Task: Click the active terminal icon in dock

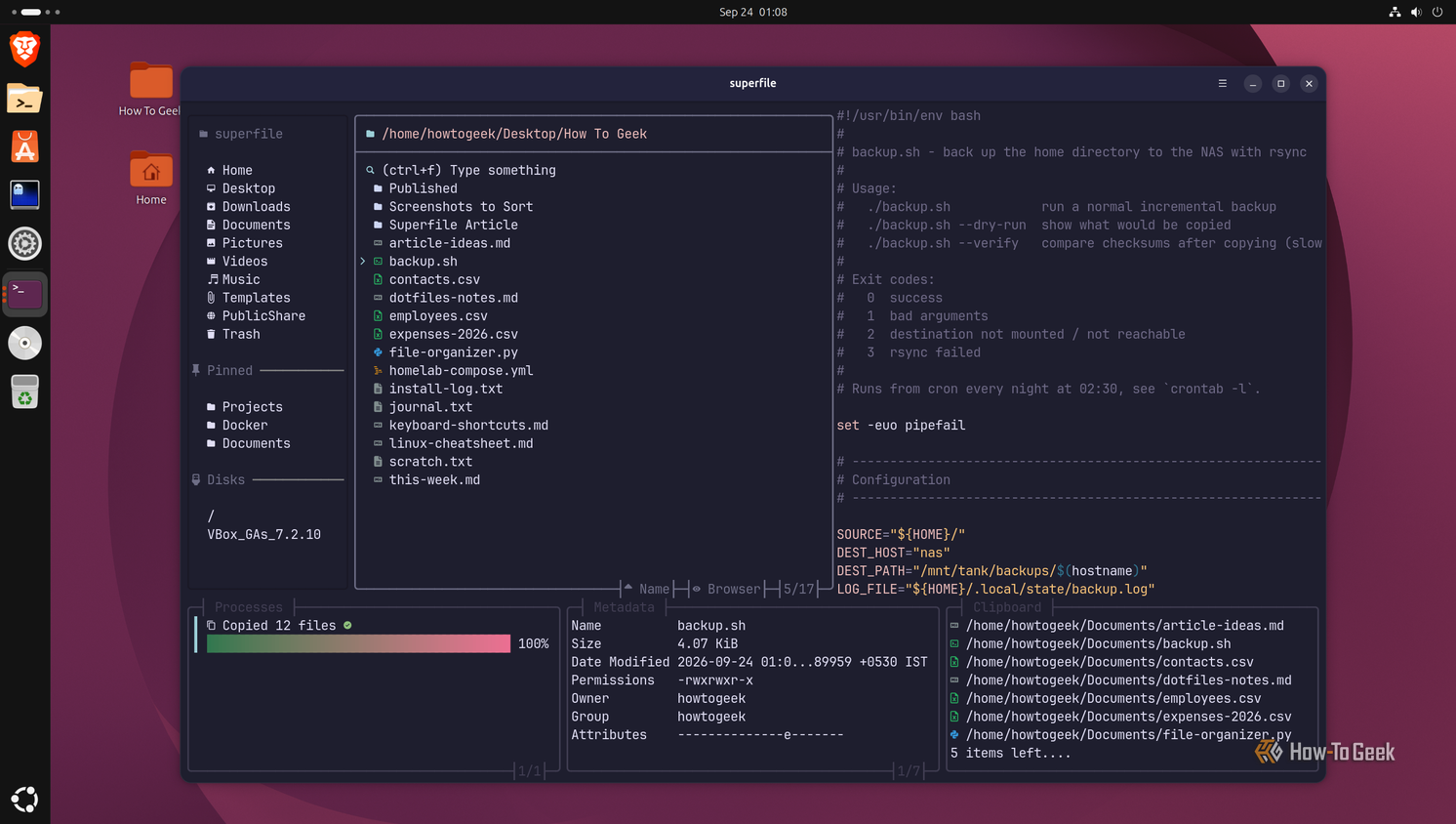Action: click(24, 293)
